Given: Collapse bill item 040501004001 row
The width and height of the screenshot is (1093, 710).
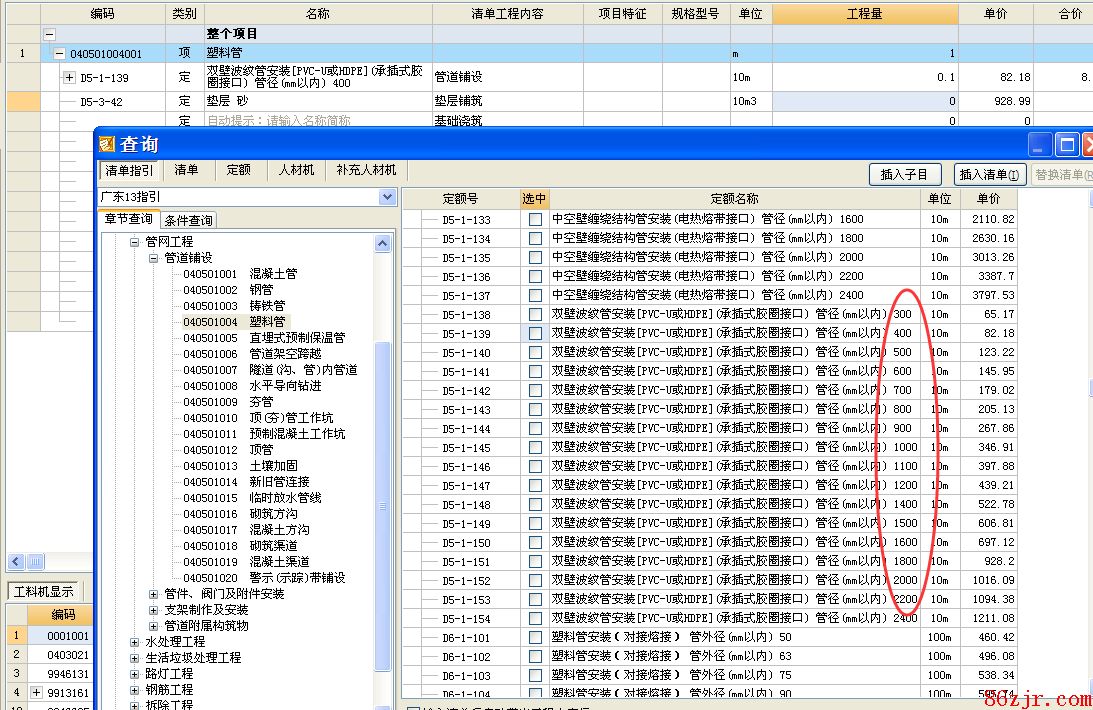Looking at the screenshot, I should (x=59, y=54).
